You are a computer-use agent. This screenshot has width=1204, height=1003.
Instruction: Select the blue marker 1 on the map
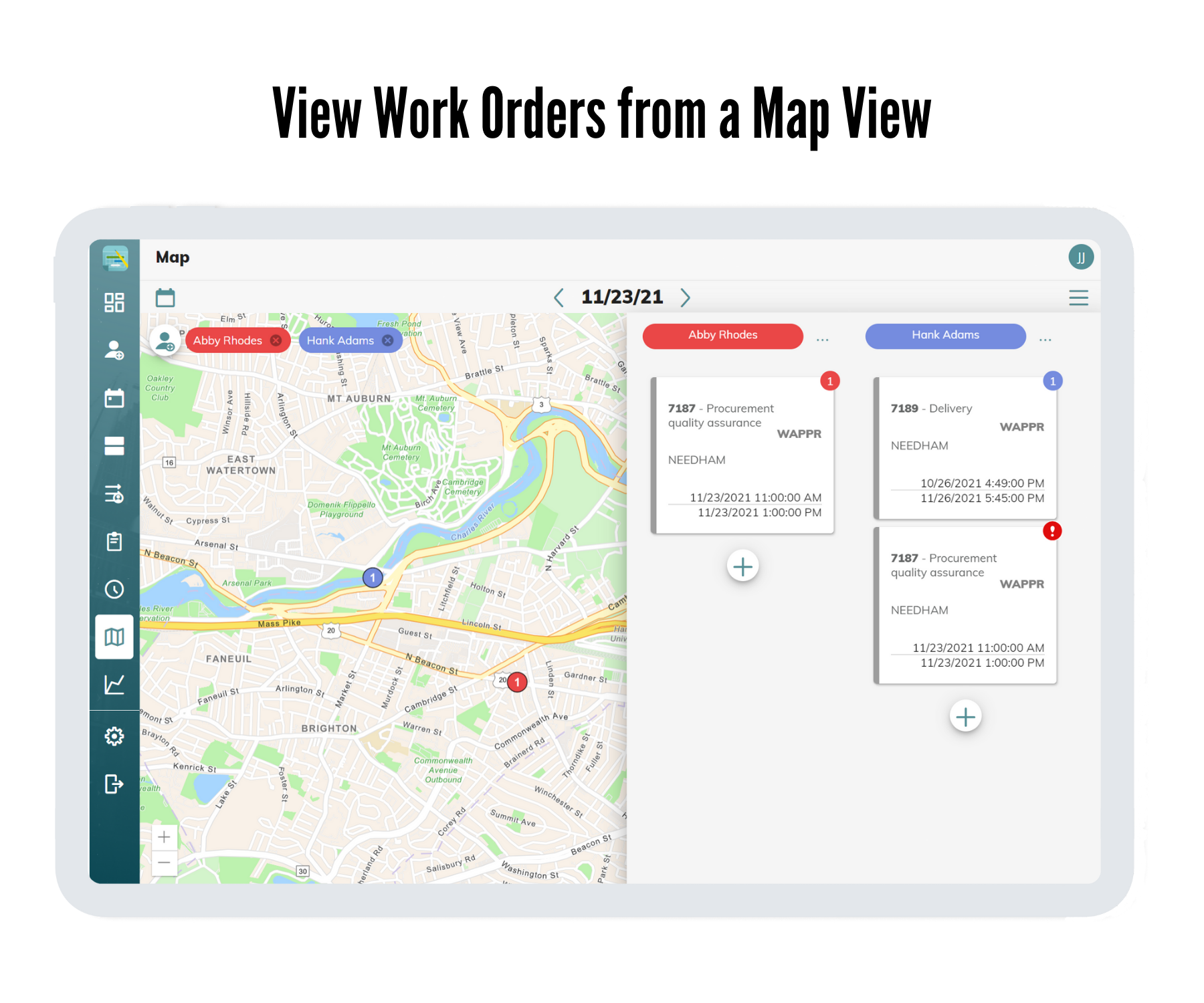[373, 578]
